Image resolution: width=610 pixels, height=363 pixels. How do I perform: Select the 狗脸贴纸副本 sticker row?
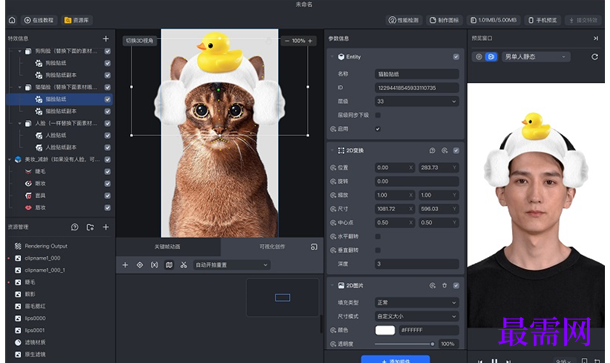pyautogui.click(x=60, y=75)
